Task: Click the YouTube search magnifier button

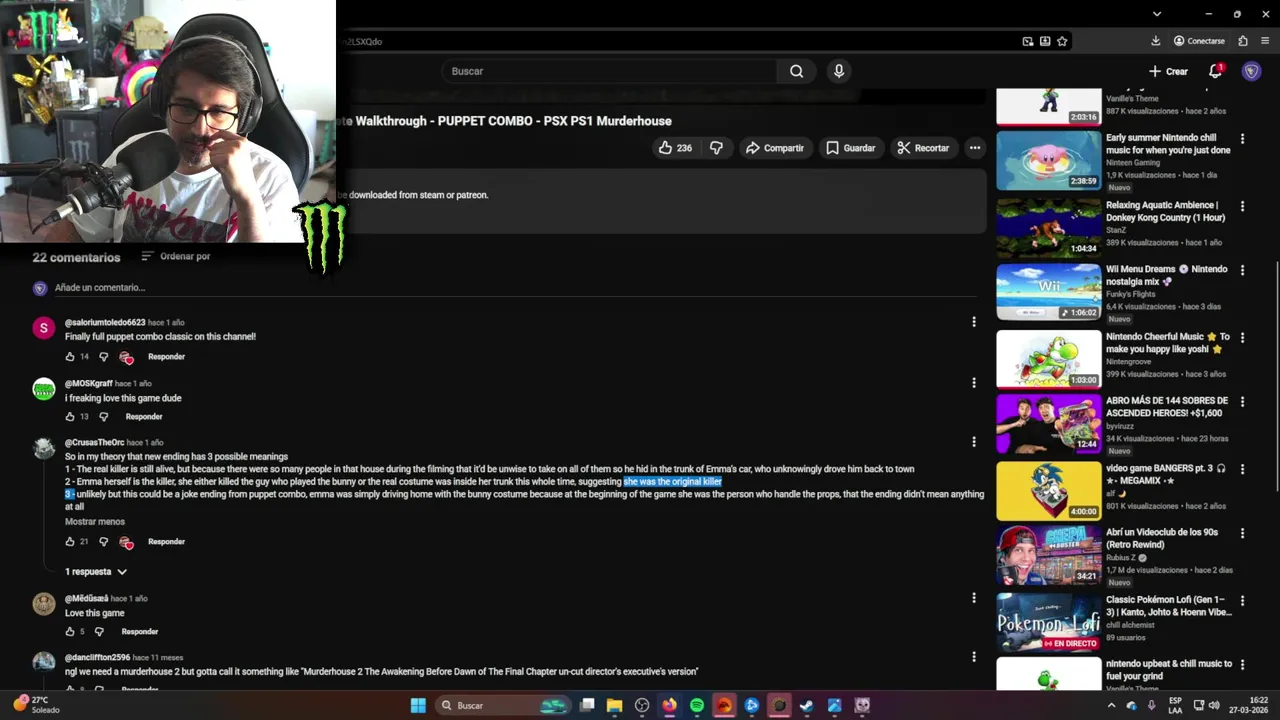Action: point(796,71)
